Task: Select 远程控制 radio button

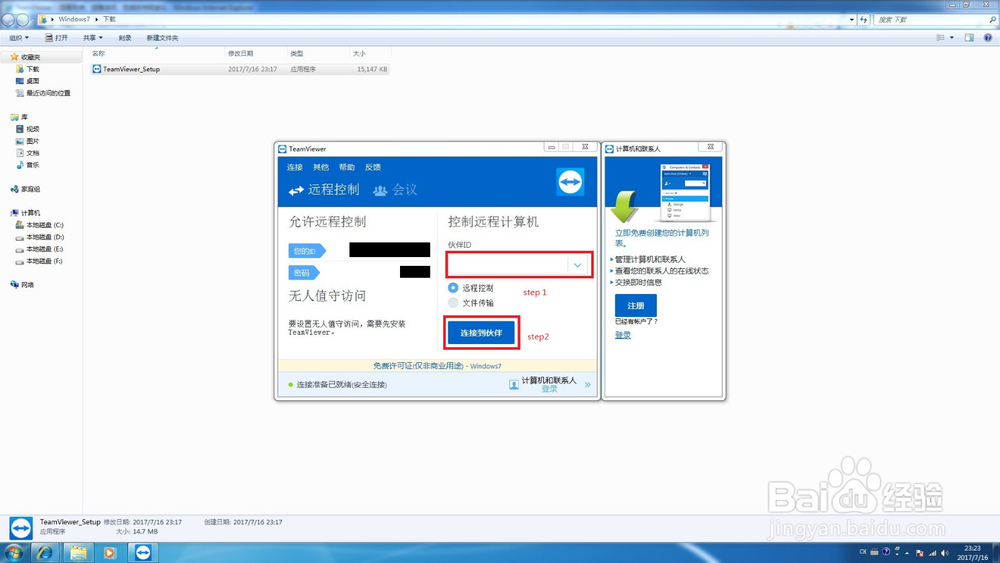Action: [x=453, y=288]
